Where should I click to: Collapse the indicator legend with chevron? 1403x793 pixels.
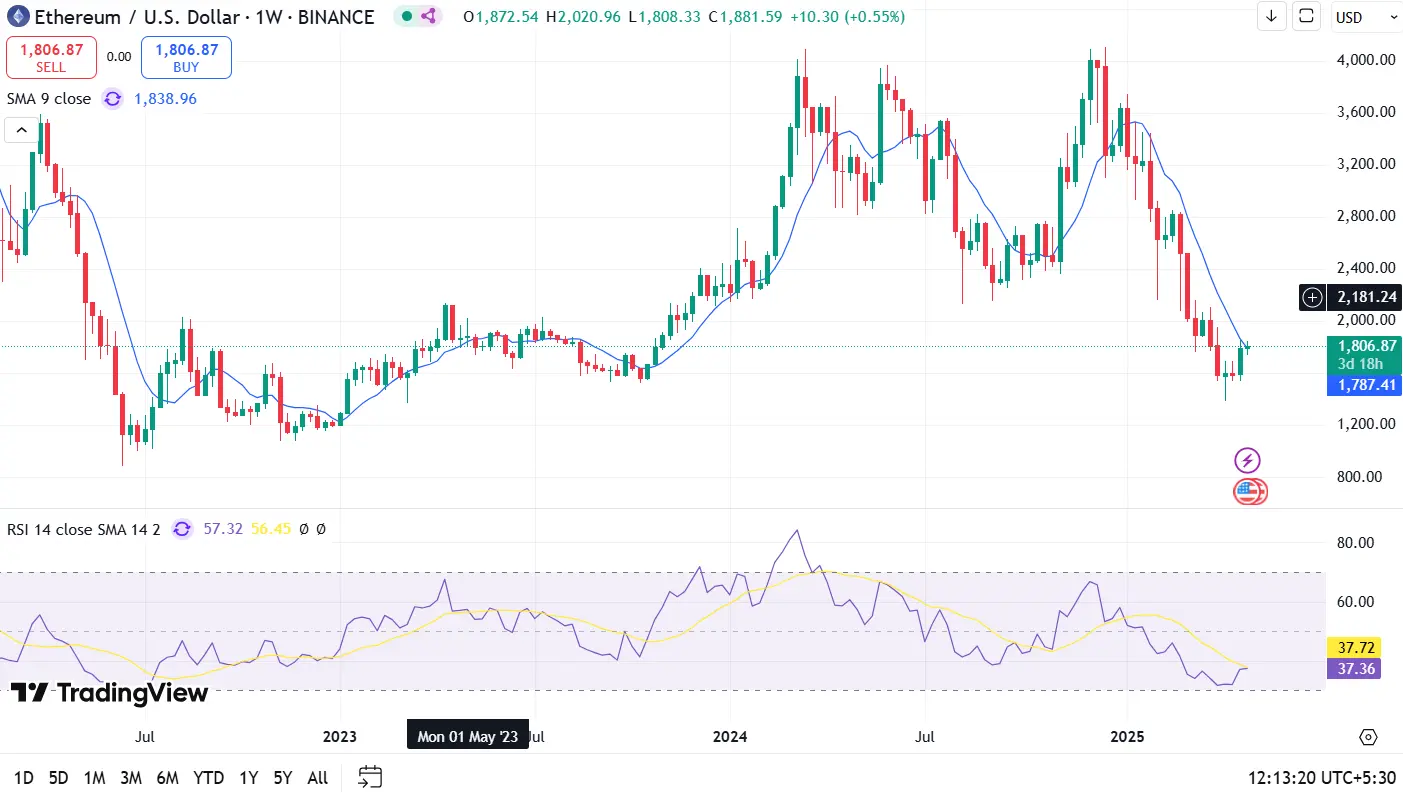click(20, 130)
